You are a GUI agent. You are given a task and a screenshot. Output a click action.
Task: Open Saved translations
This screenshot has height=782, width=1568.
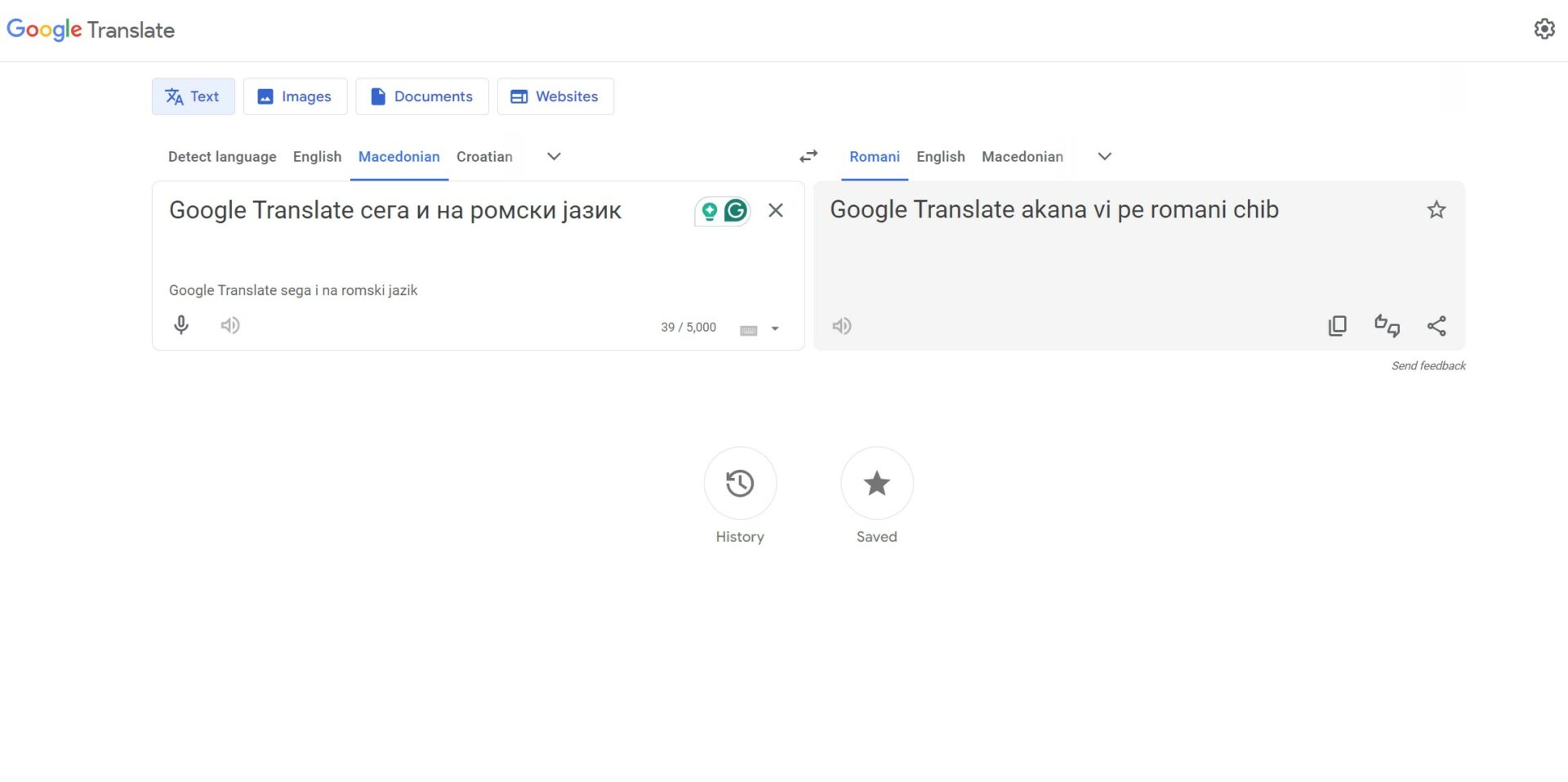[x=877, y=483]
